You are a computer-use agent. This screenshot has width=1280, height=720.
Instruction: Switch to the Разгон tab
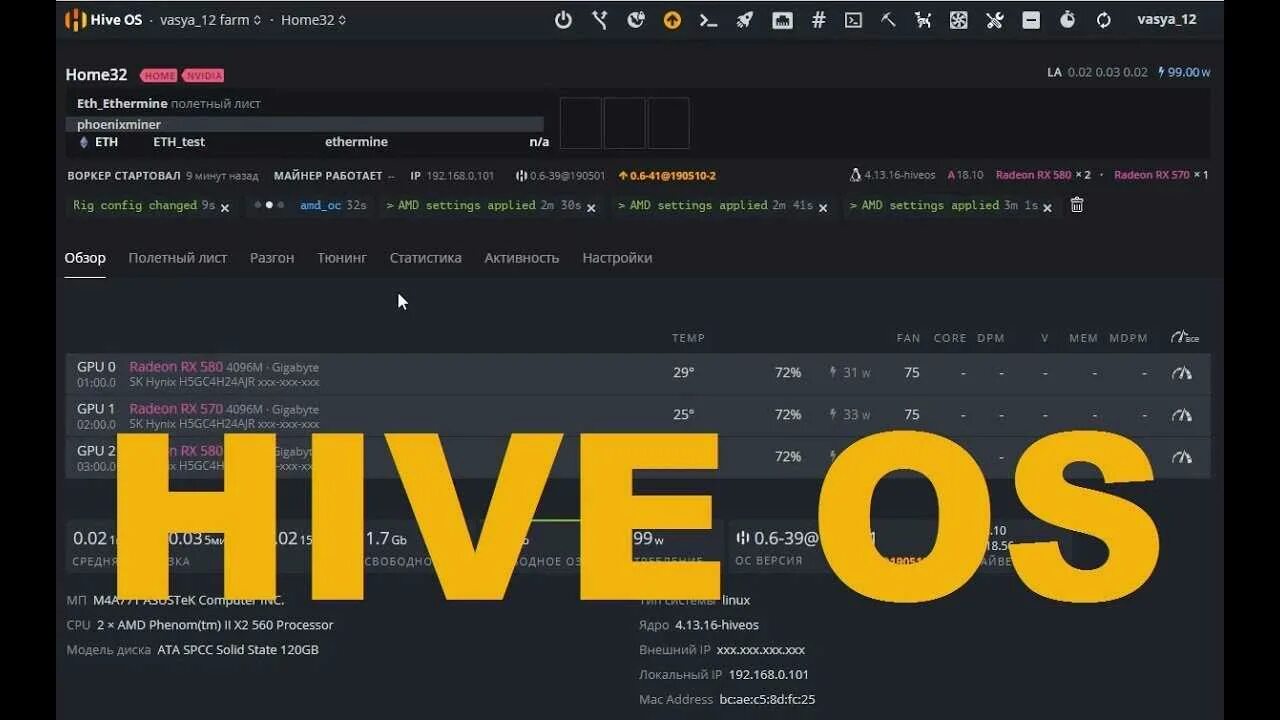click(272, 258)
